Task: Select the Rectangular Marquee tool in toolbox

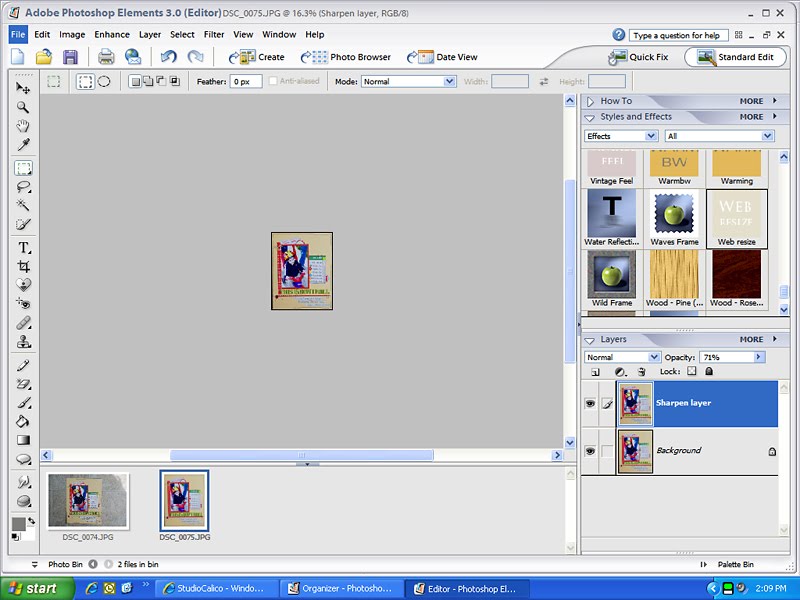Action: coord(23,168)
